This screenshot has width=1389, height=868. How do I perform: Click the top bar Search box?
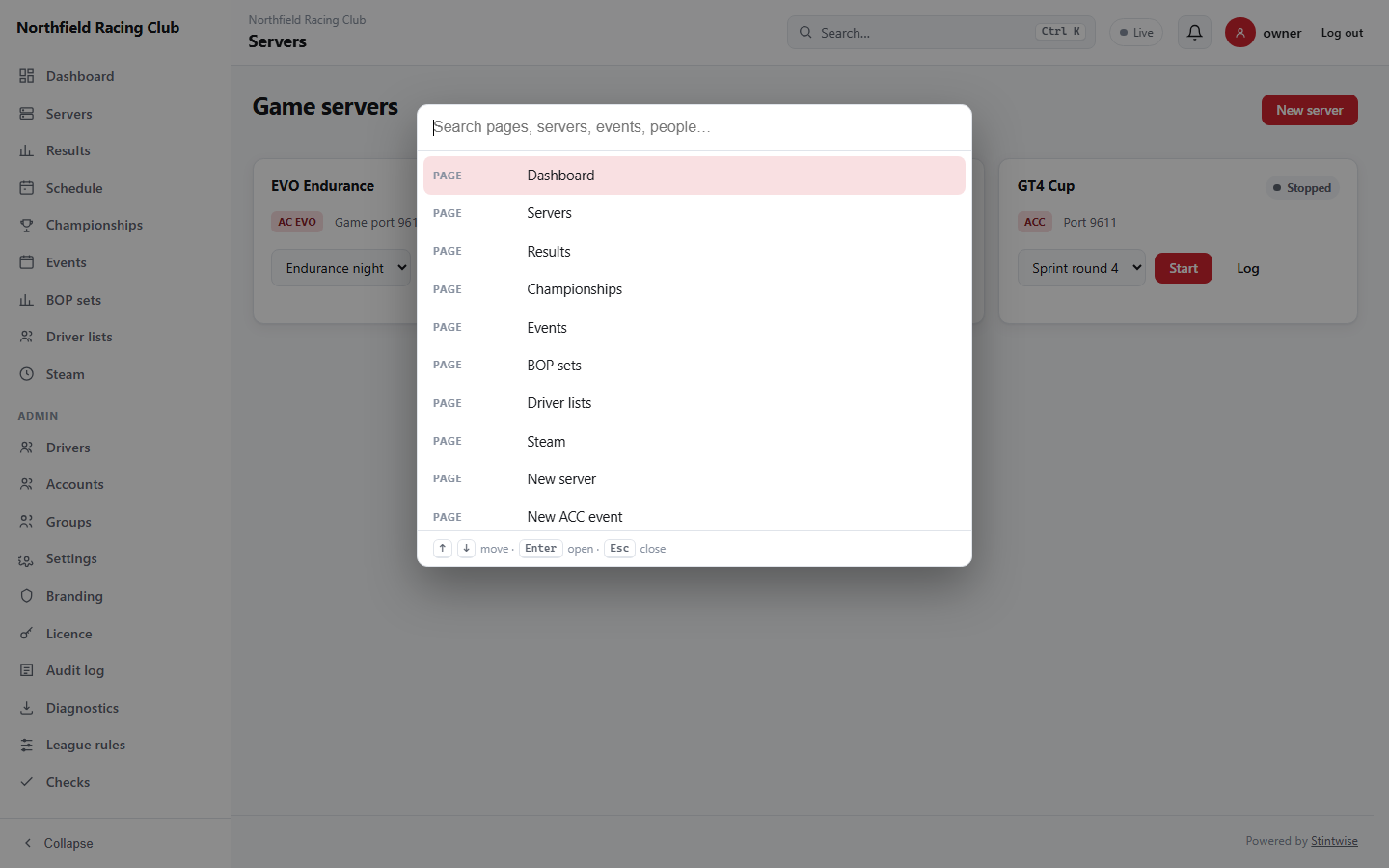tap(941, 33)
